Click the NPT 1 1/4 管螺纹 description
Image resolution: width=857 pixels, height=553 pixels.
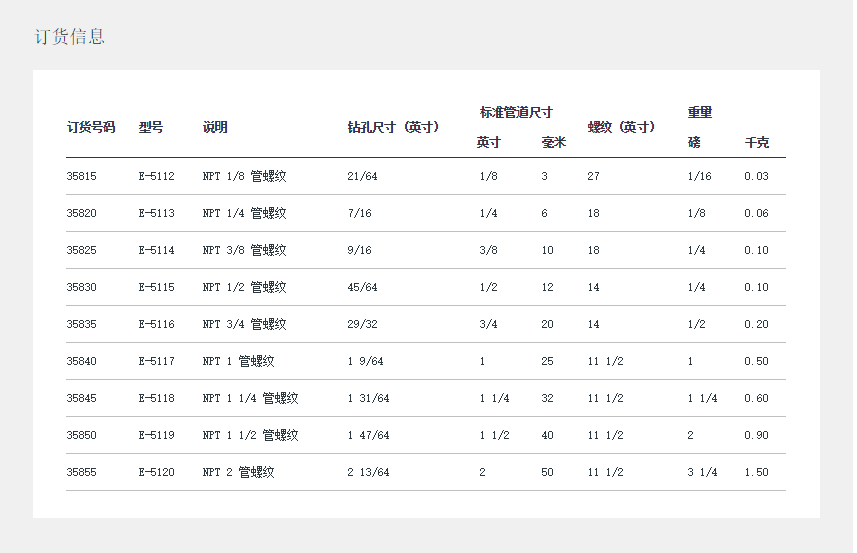tap(250, 398)
